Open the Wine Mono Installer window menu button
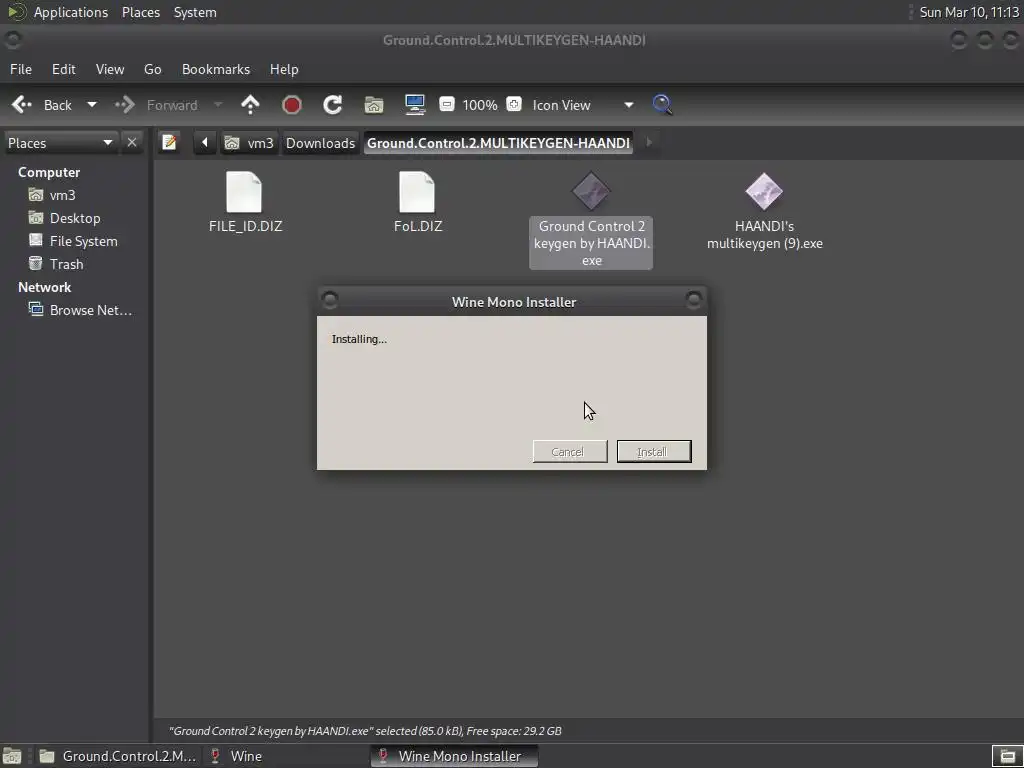This screenshot has width=1024, height=768. [330, 300]
